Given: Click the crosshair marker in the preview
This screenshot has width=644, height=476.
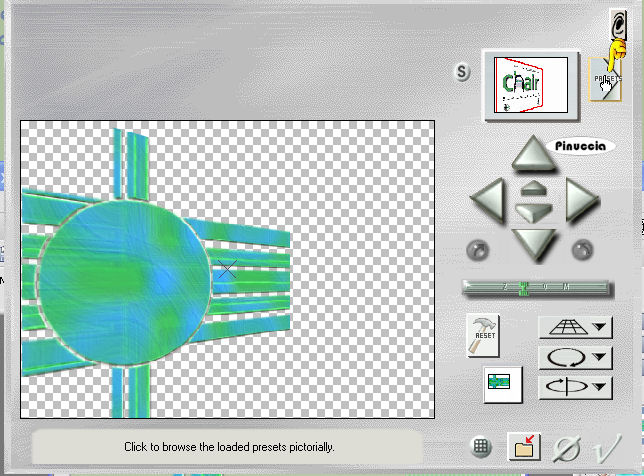Looking at the screenshot, I should pyautogui.click(x=227, y=270).
